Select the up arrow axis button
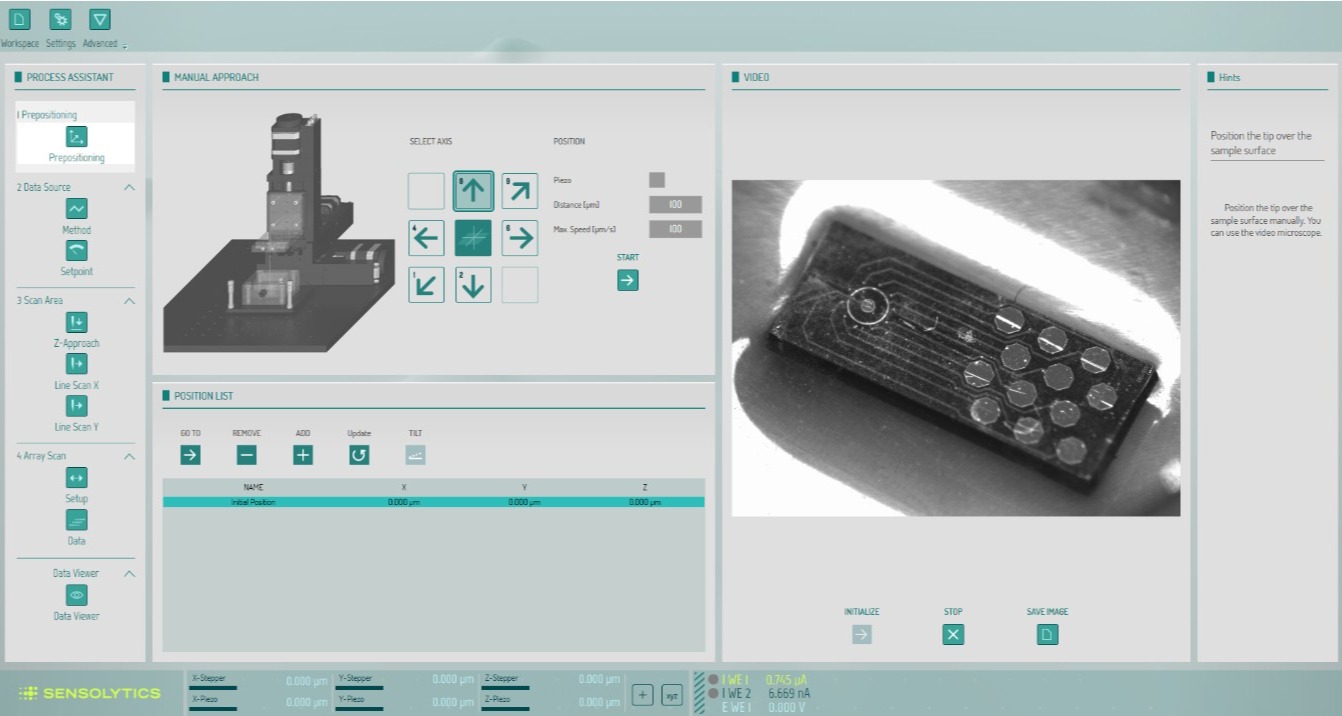Image resolution: width=1342 pixels, height=716 pixels. pyautogui.click(x=474, y=190)
